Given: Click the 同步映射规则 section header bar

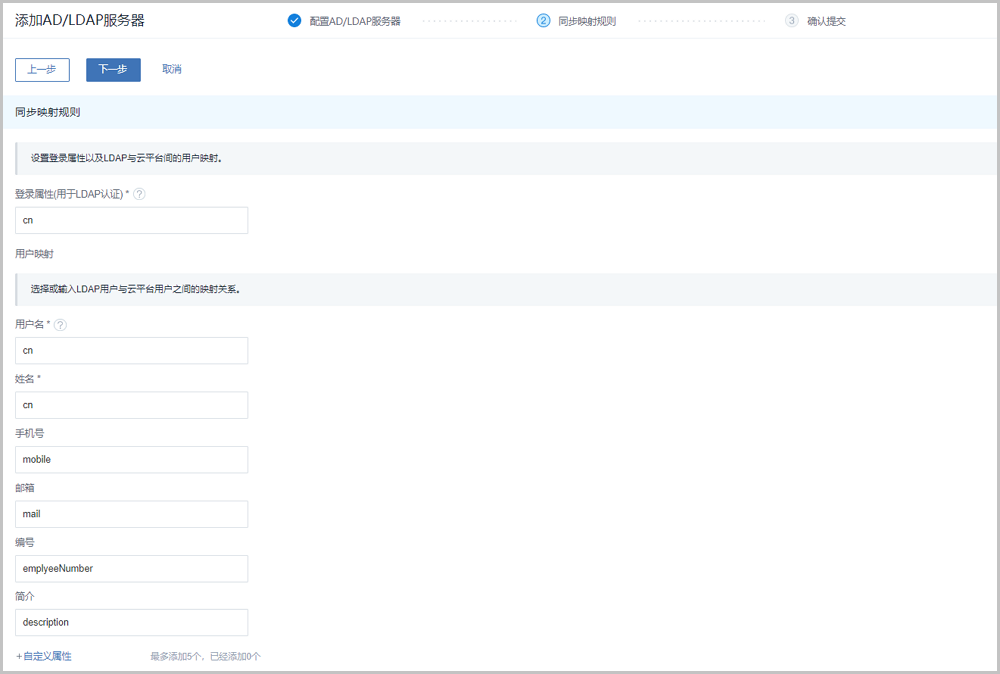Looking at the screenshot, I should click(500, 112).
